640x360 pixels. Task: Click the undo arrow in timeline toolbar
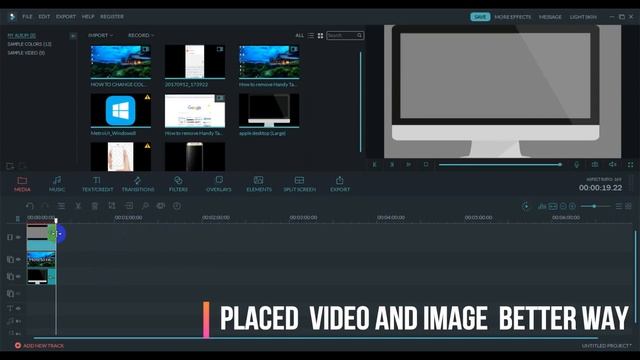[29, 206]
